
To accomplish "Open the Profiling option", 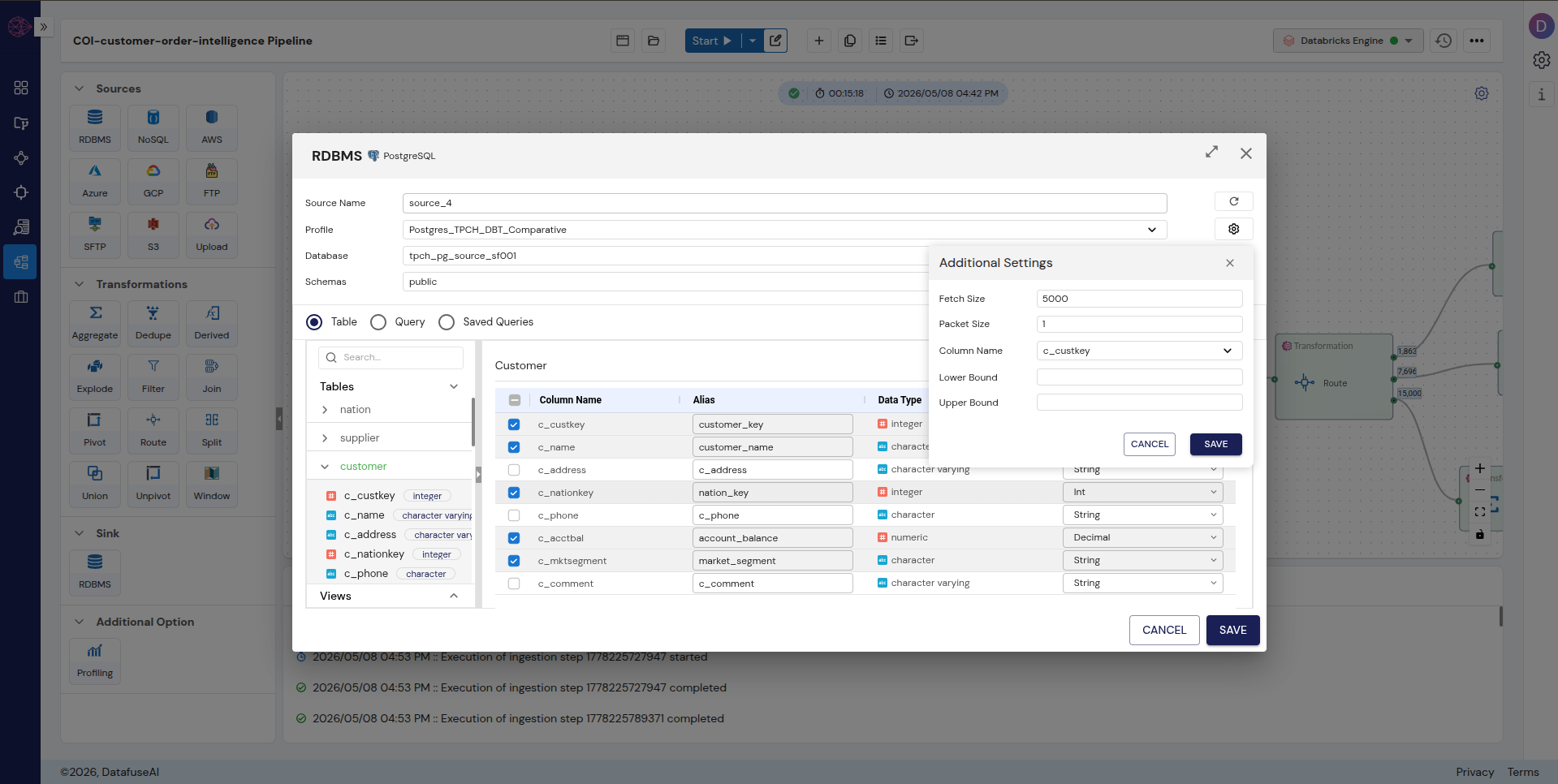I will coord(95,661).
